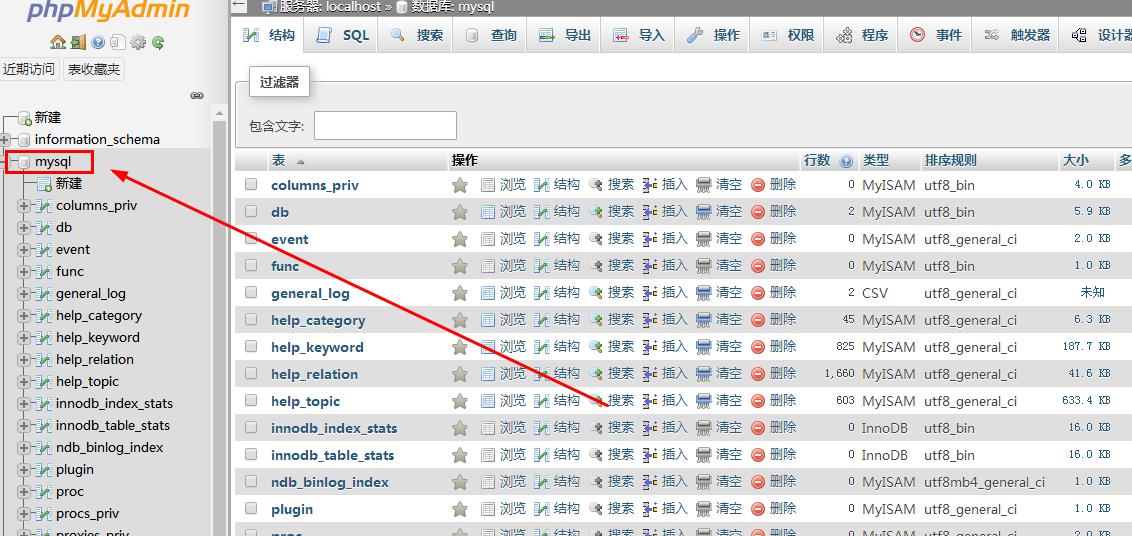Click 浏览 link for help_topic row

513,400
